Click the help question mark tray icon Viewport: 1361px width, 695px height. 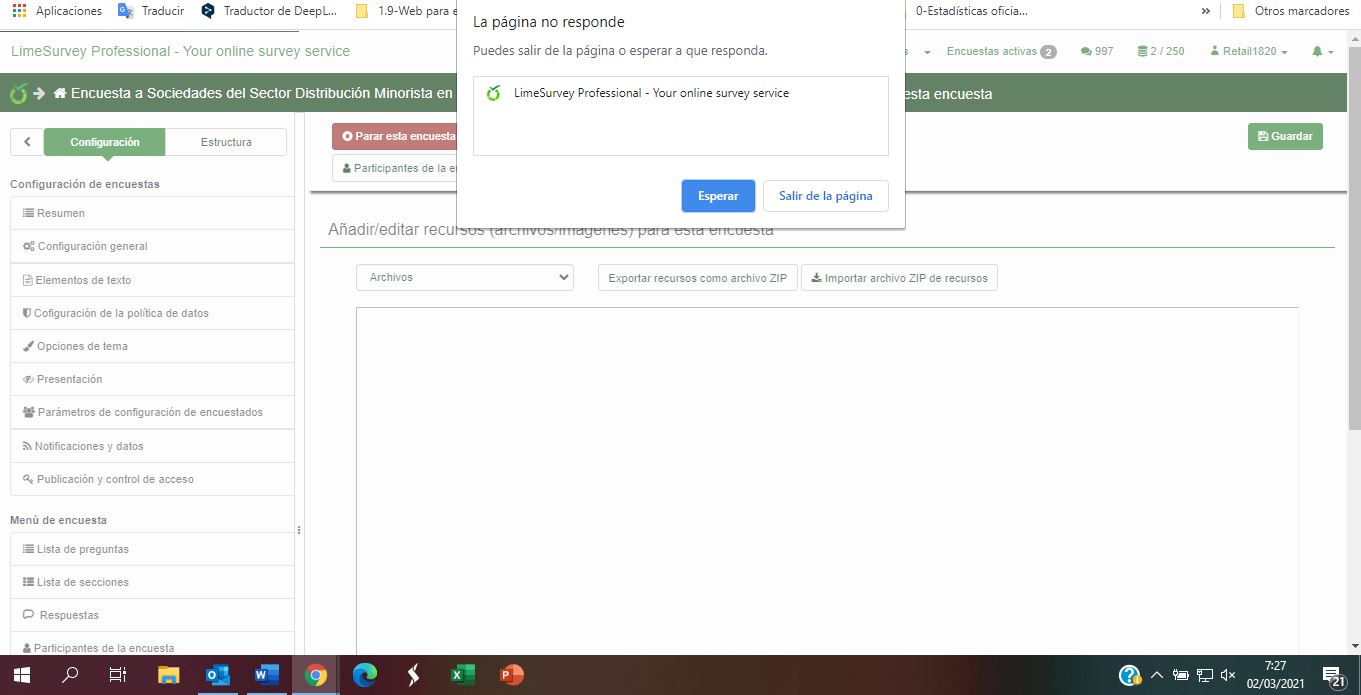click(x=1129, y=675)
